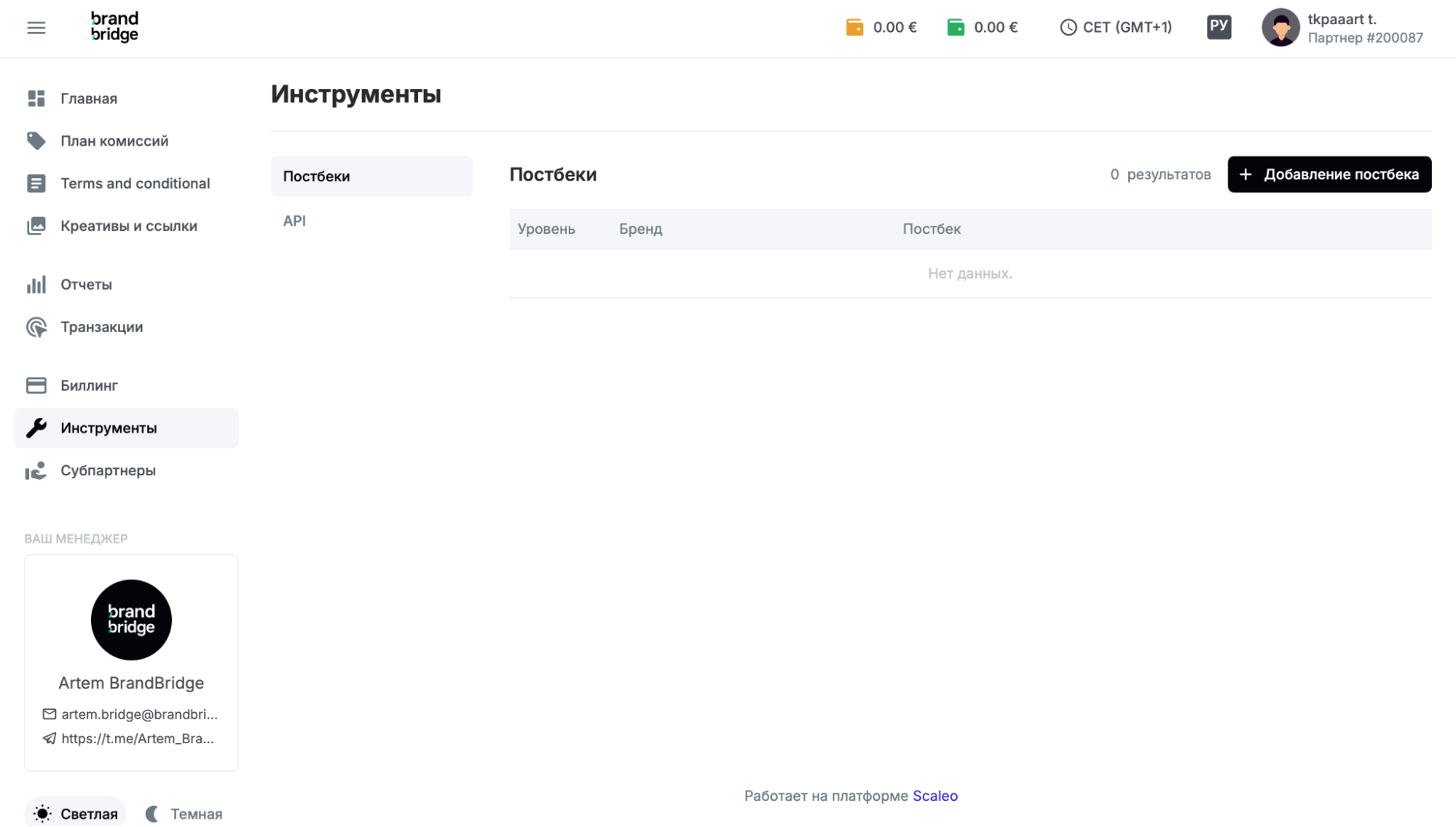The image size is (1456, 827).
Task: Click the plus icon in add postback button
Action: click(1246, 175)
